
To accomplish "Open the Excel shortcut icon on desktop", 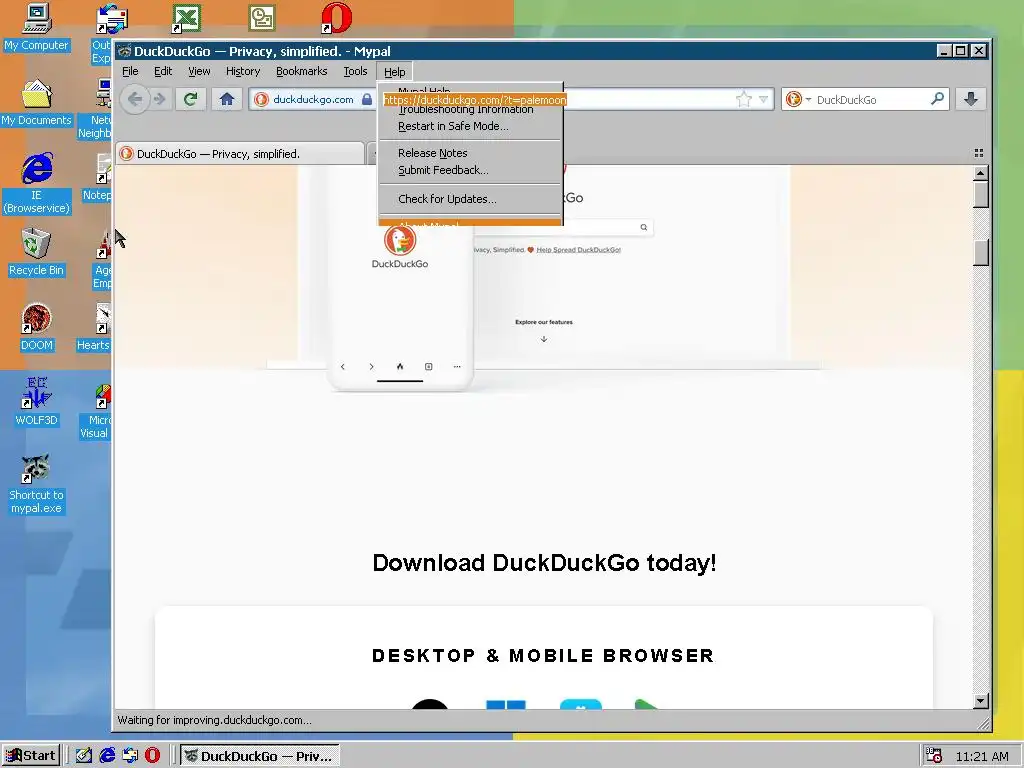I will point(186,18).
